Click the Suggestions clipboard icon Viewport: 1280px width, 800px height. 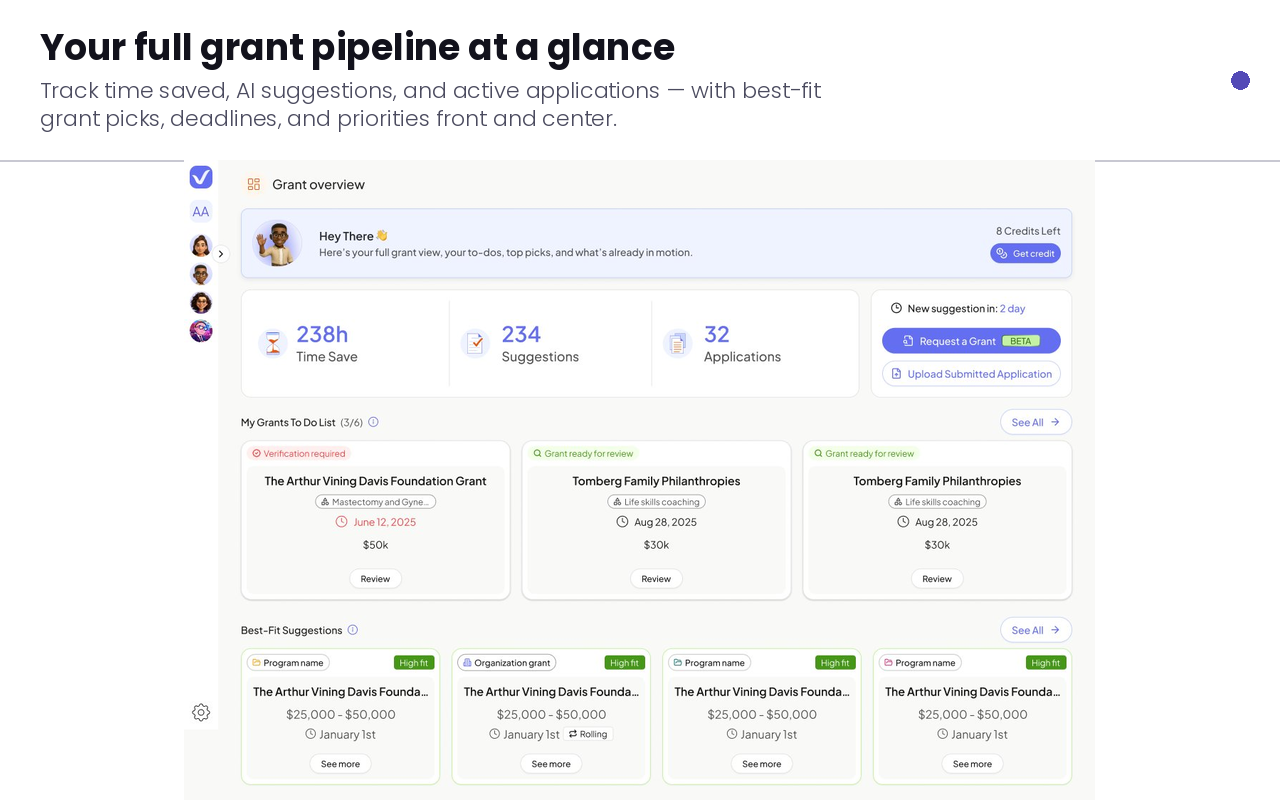coord(475,344)
